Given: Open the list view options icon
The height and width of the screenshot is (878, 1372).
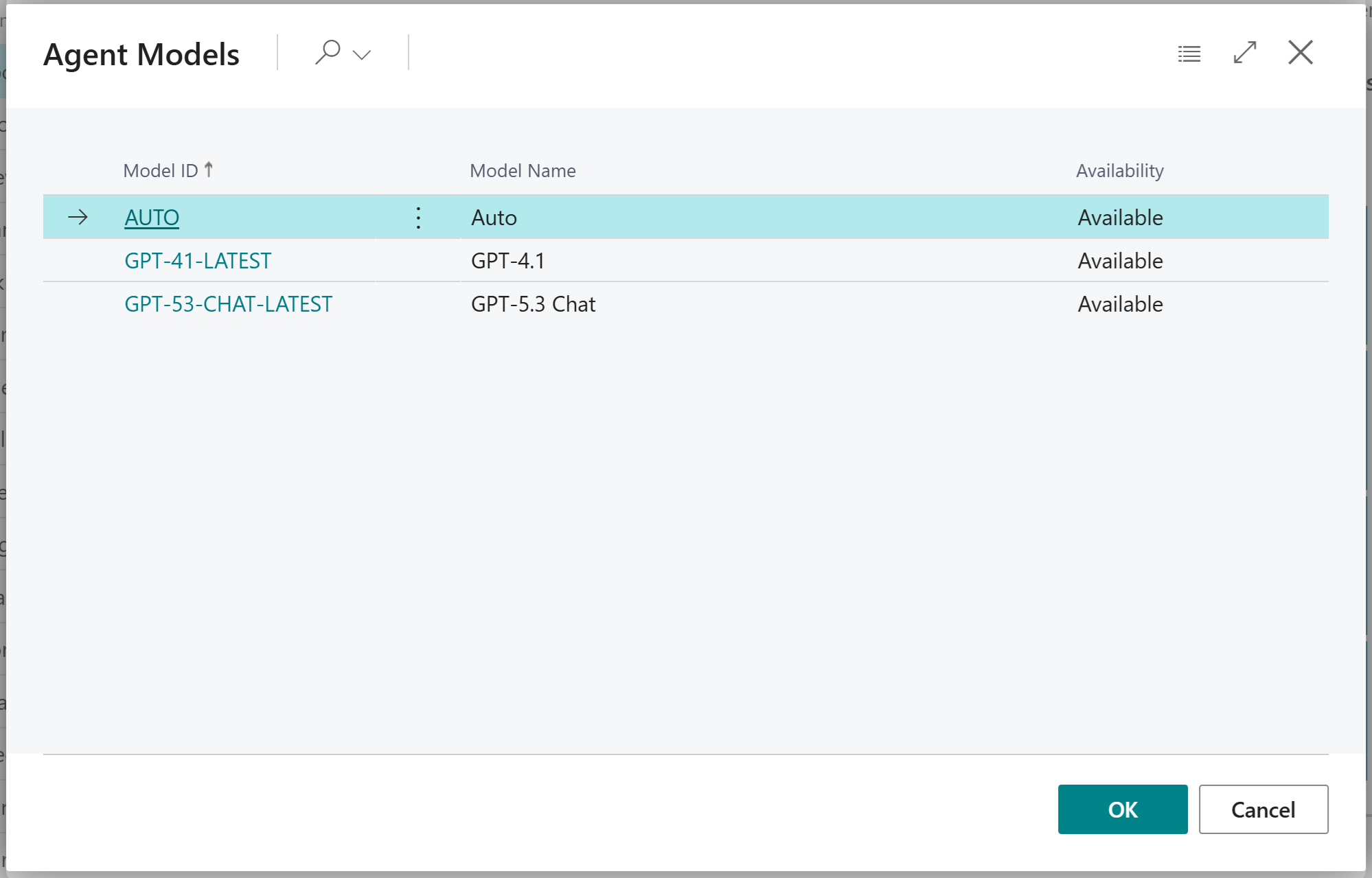Looking at the screenshot, I should click(x=1189, y=54).
